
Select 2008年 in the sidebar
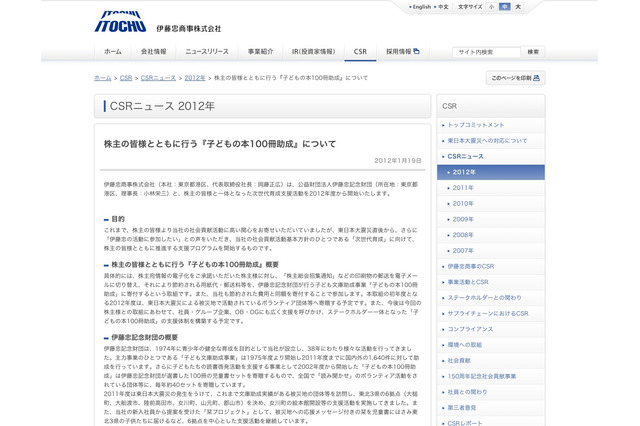tap(491, 235)
